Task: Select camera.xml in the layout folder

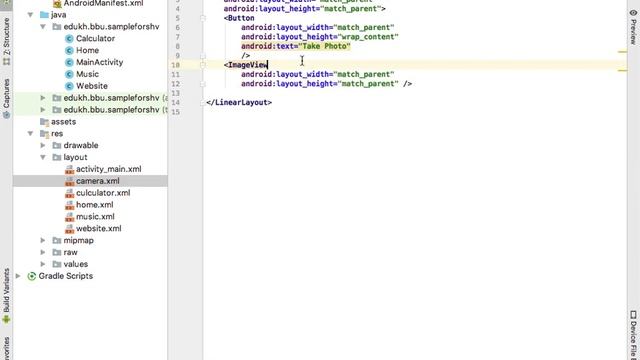Action: point(98,181)
